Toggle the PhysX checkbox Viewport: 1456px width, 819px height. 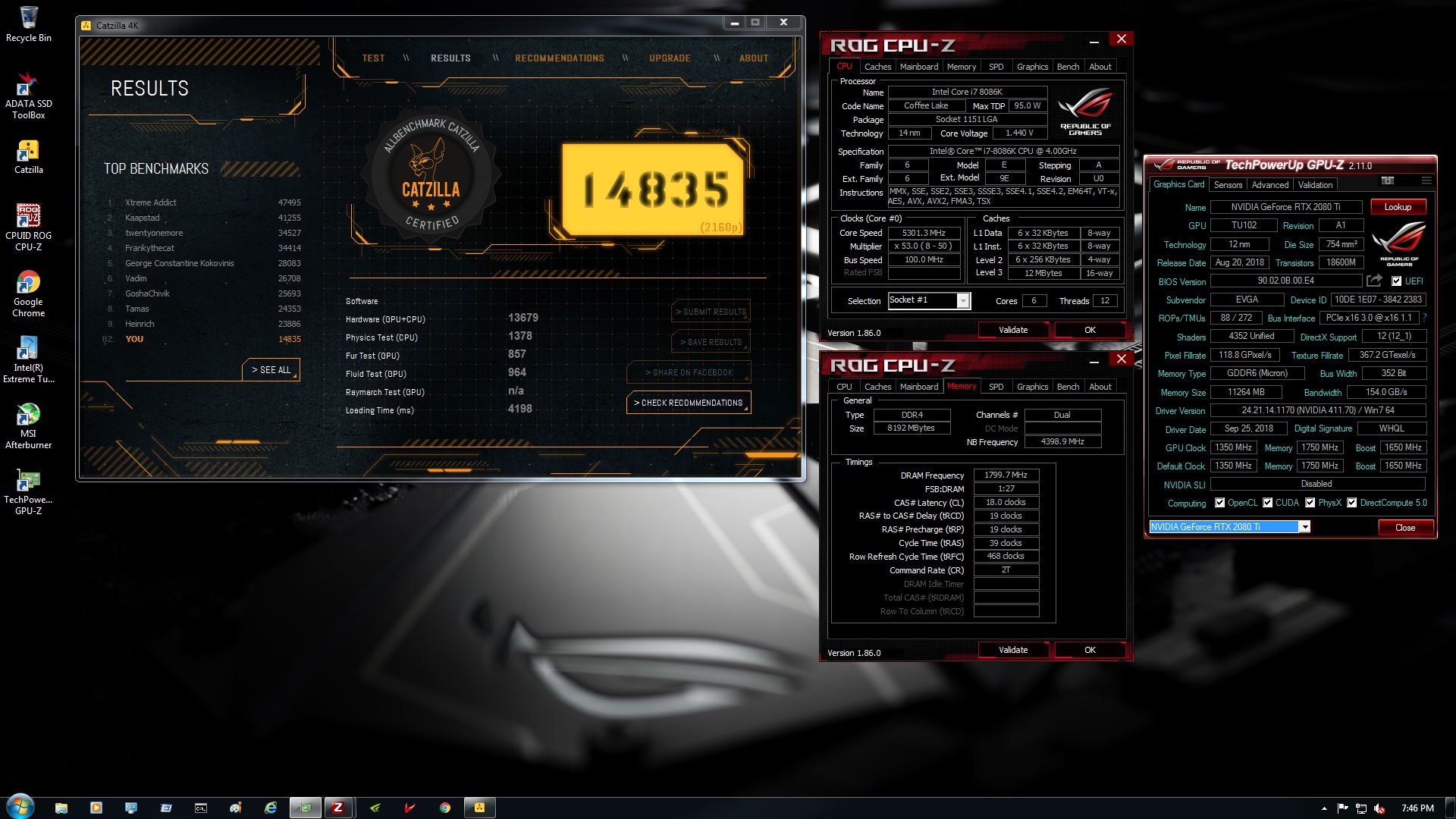[x=1310, y=503]
